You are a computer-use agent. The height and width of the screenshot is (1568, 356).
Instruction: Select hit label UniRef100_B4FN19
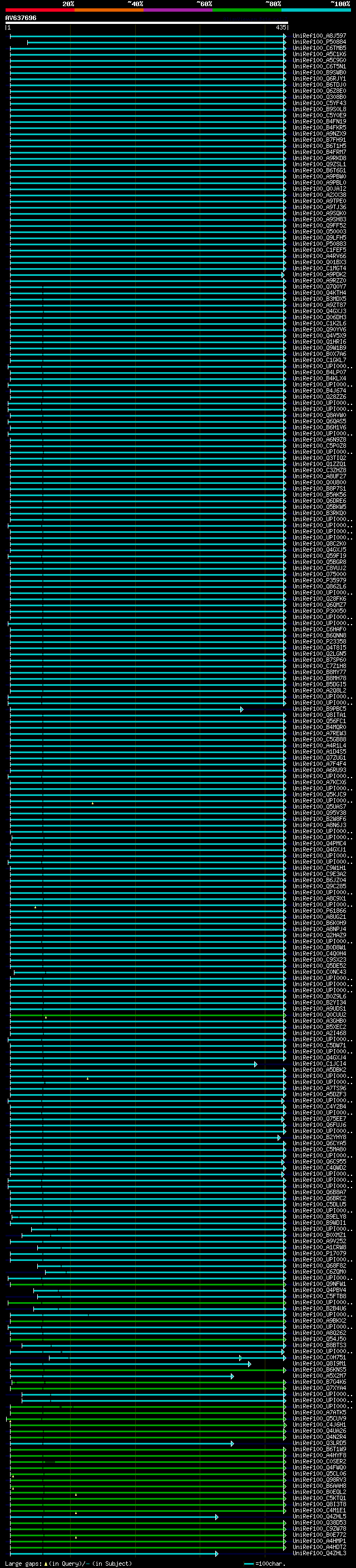pos(319,121)
